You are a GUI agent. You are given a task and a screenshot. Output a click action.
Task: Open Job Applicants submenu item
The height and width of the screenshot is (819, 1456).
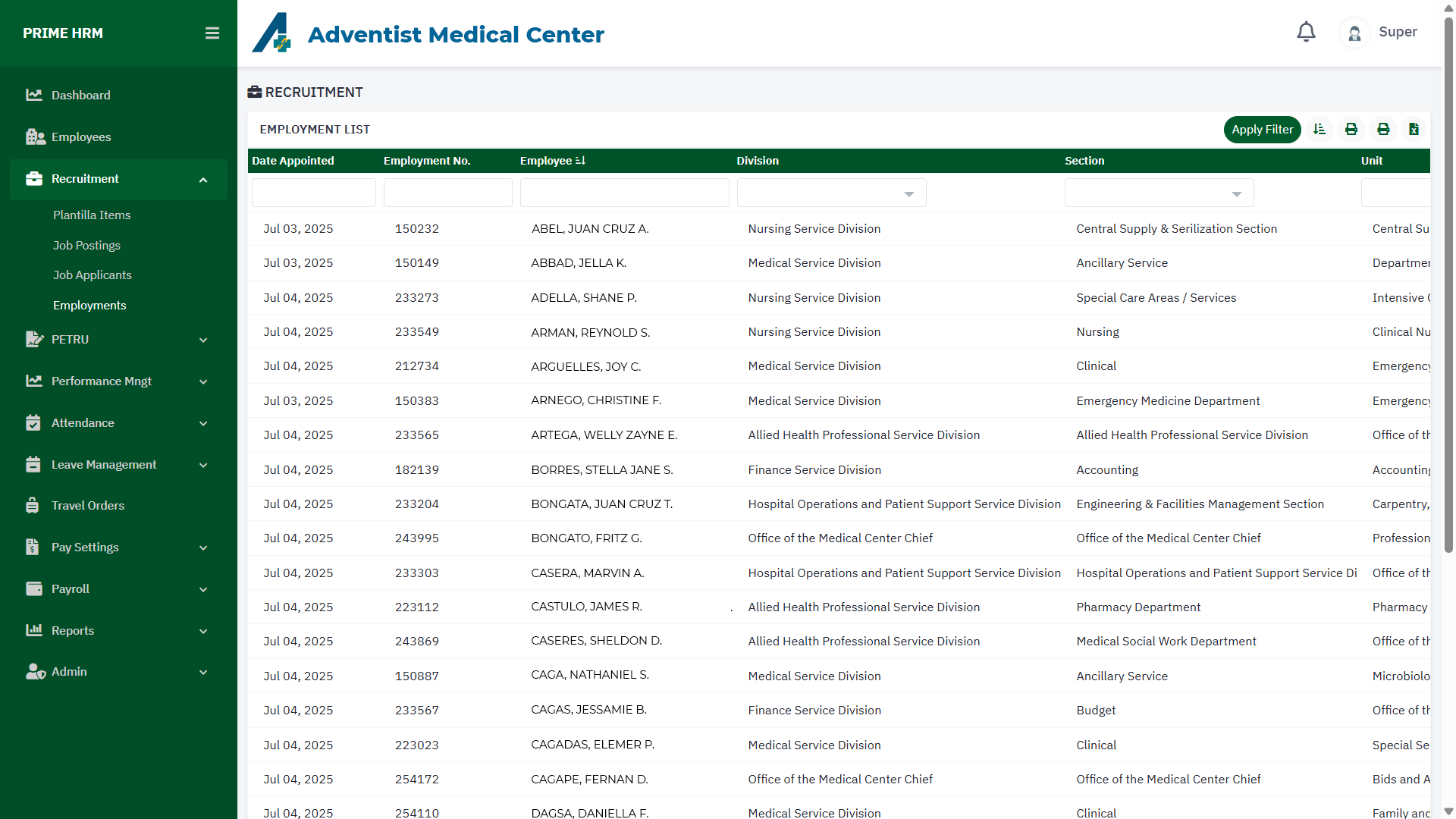93,275
